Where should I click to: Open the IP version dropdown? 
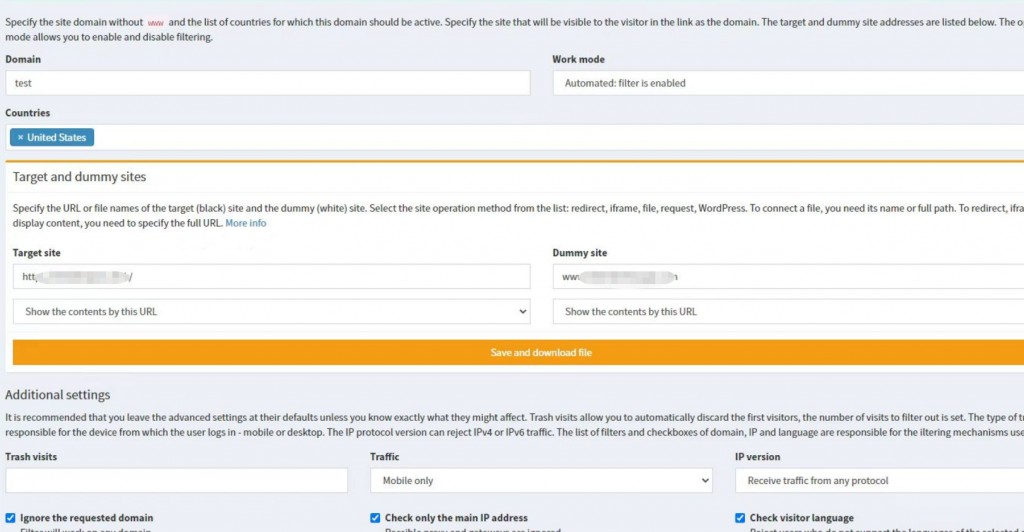click(880, 481)
